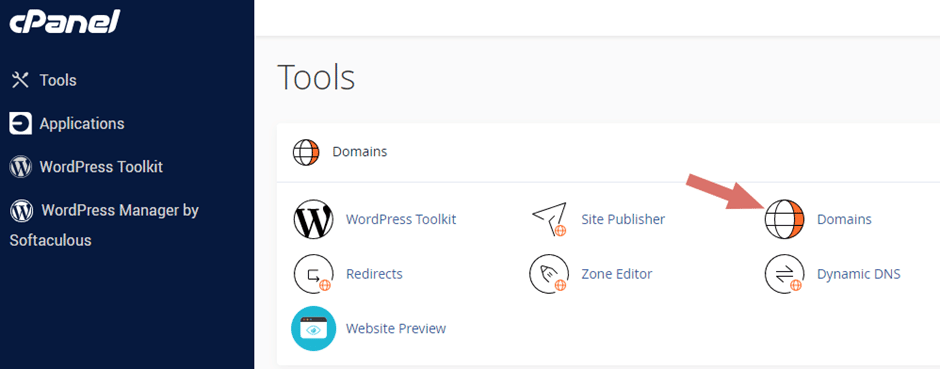Open the Domains tool link
This screenshot has width=940, height=369.
click(x=844, y=219)
